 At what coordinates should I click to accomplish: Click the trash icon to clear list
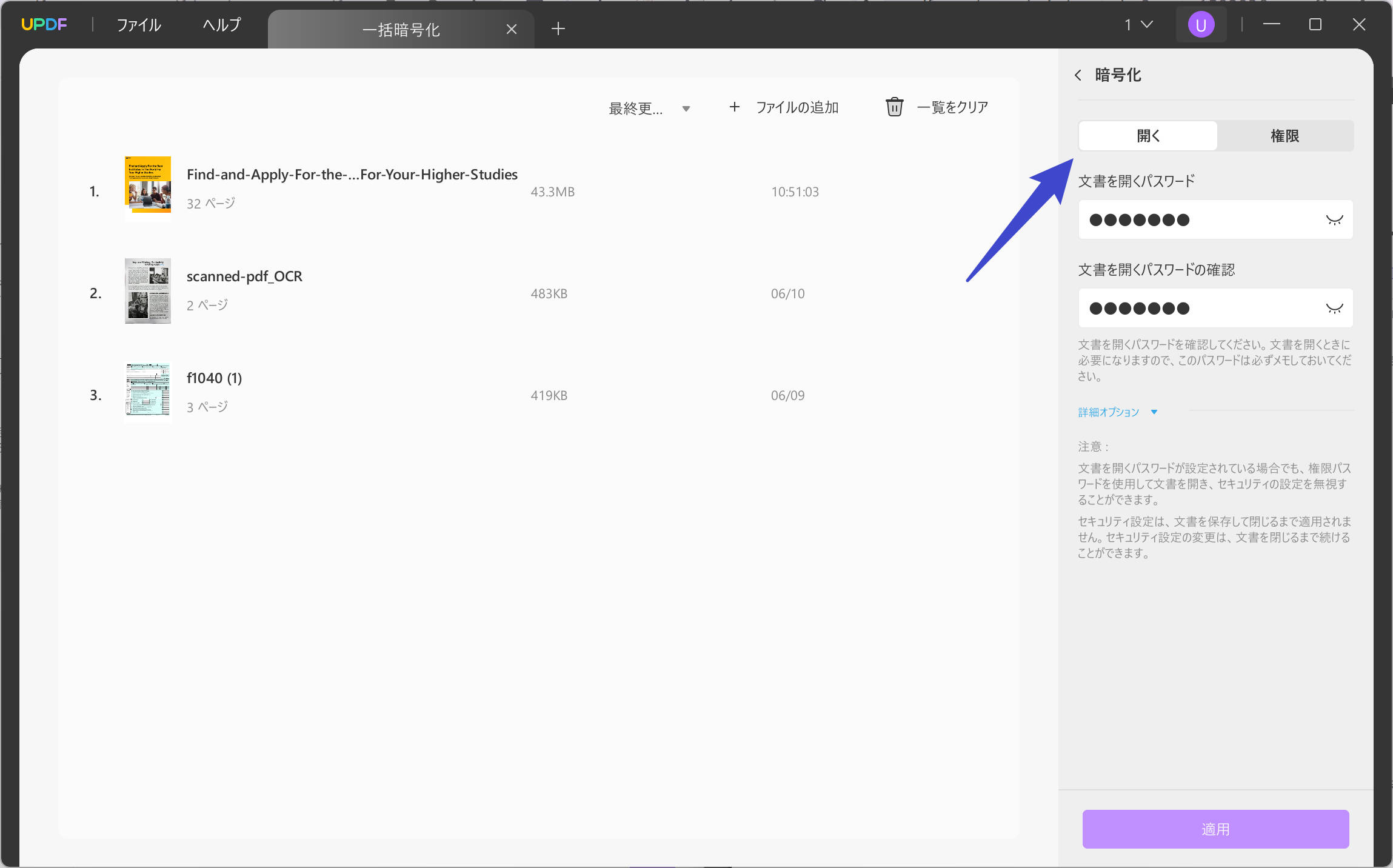[894, 107]
